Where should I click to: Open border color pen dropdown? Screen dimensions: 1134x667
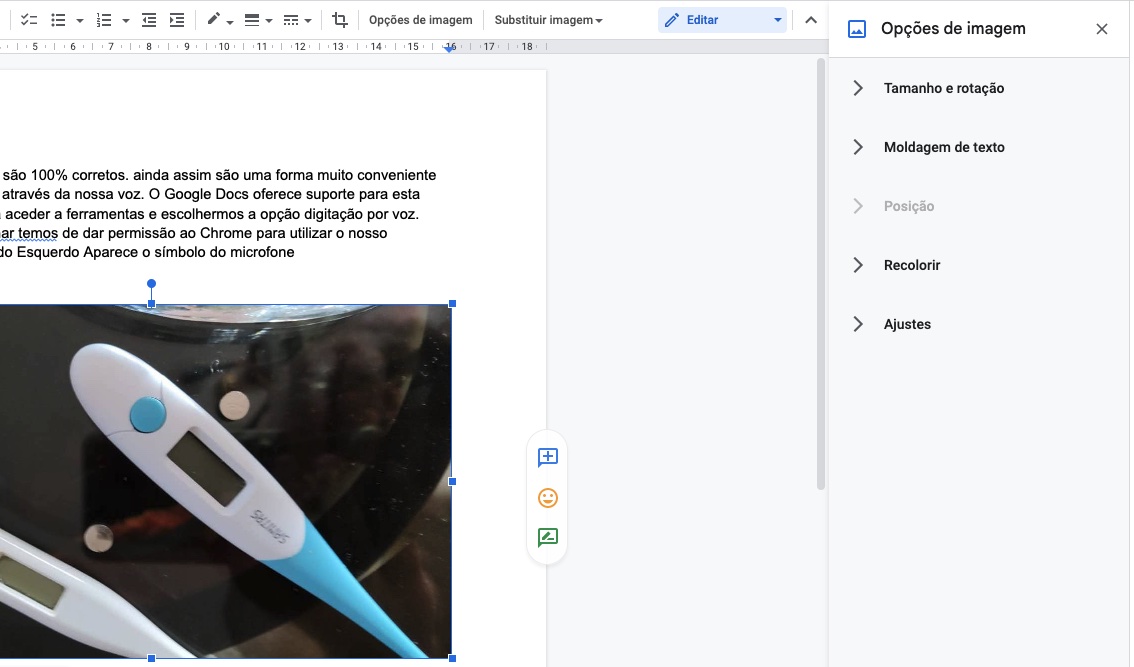click(220, 20)
